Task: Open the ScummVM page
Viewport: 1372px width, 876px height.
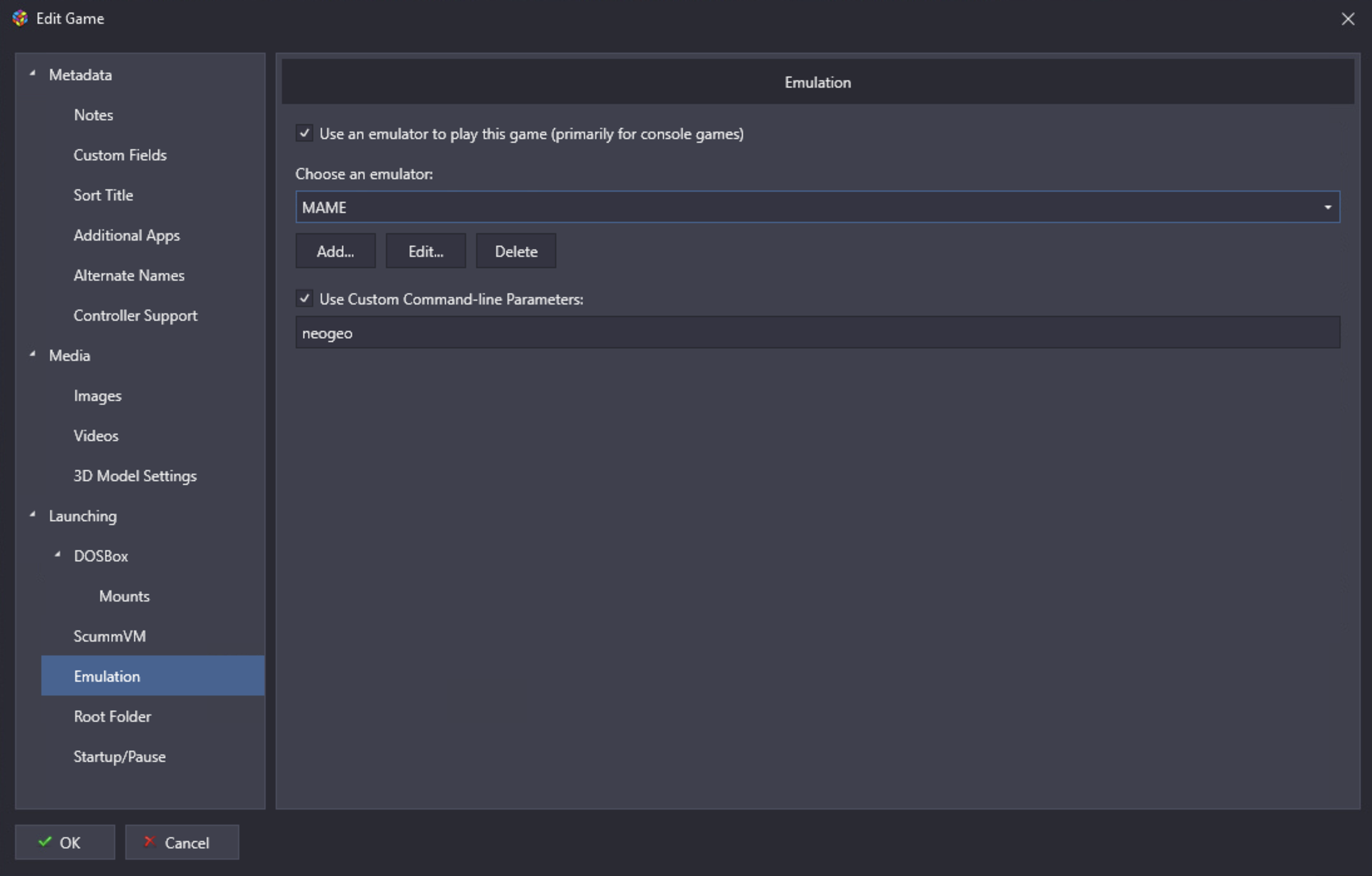Action: 110,637
